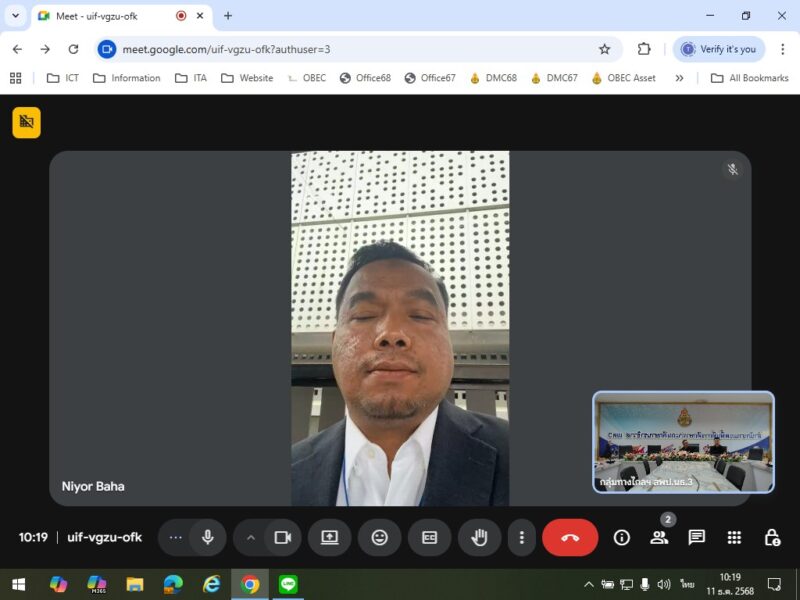
Task: Open more options vertical dots menu
Action: point(521,537)
